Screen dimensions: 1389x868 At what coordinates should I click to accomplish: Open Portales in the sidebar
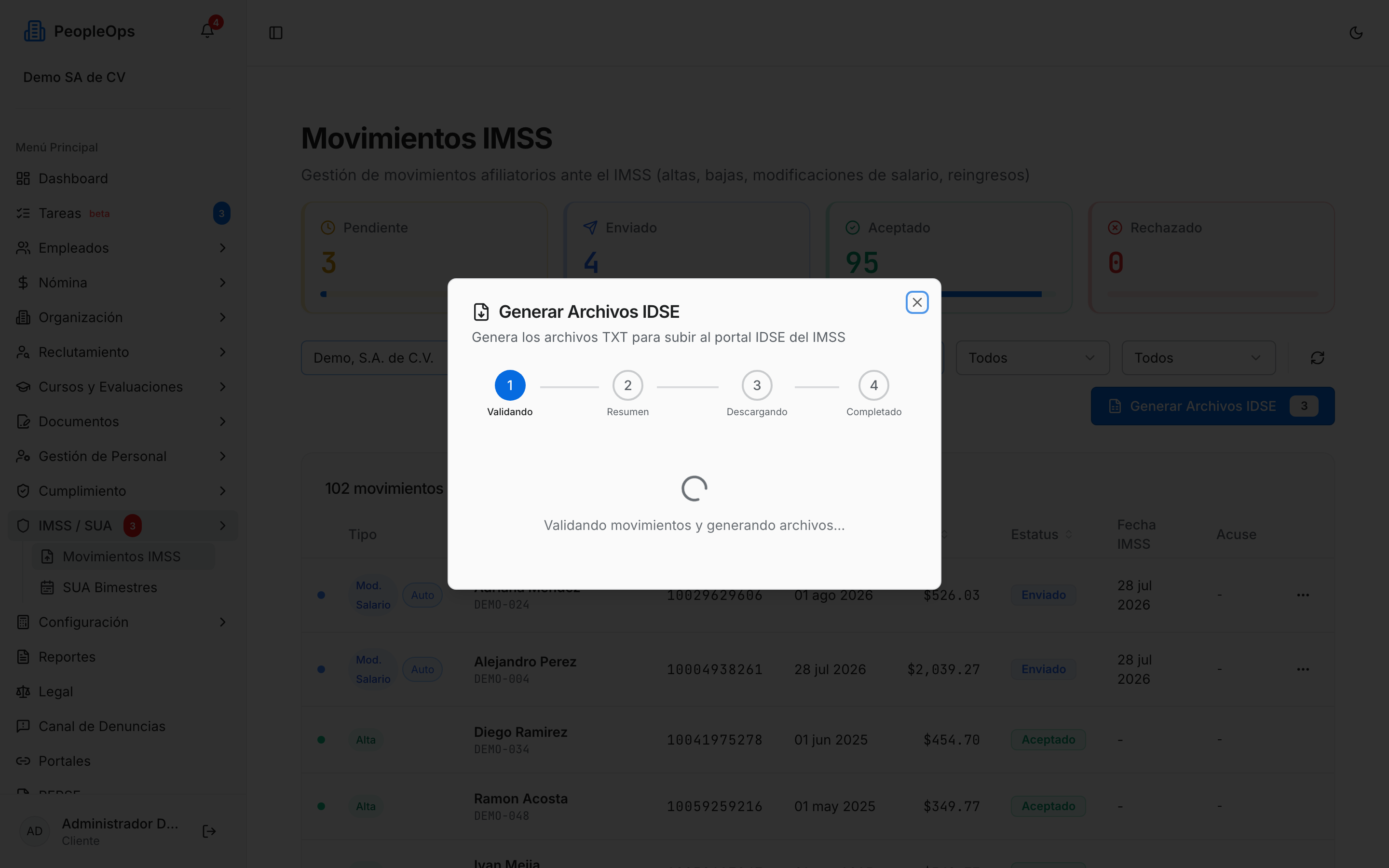coord(123,761)
